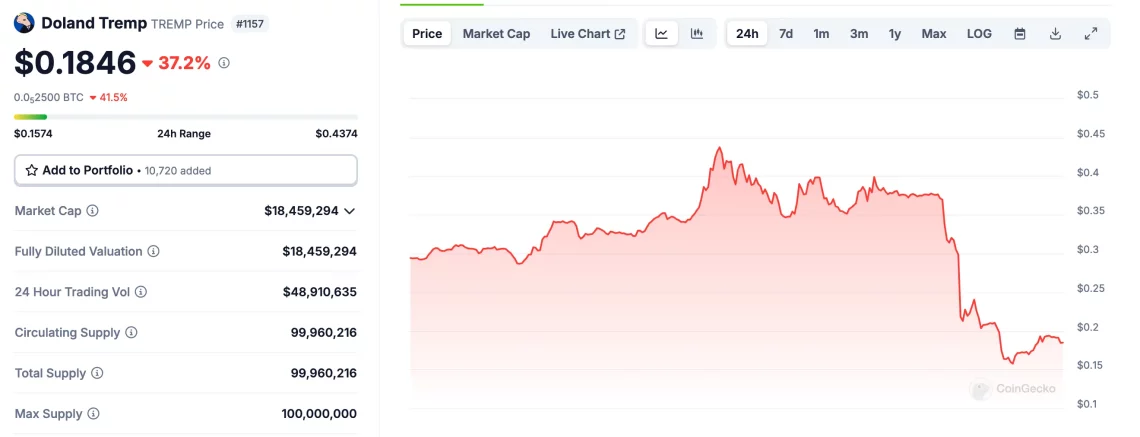Click the Doland Tremp coin logo

click(24, 23)
